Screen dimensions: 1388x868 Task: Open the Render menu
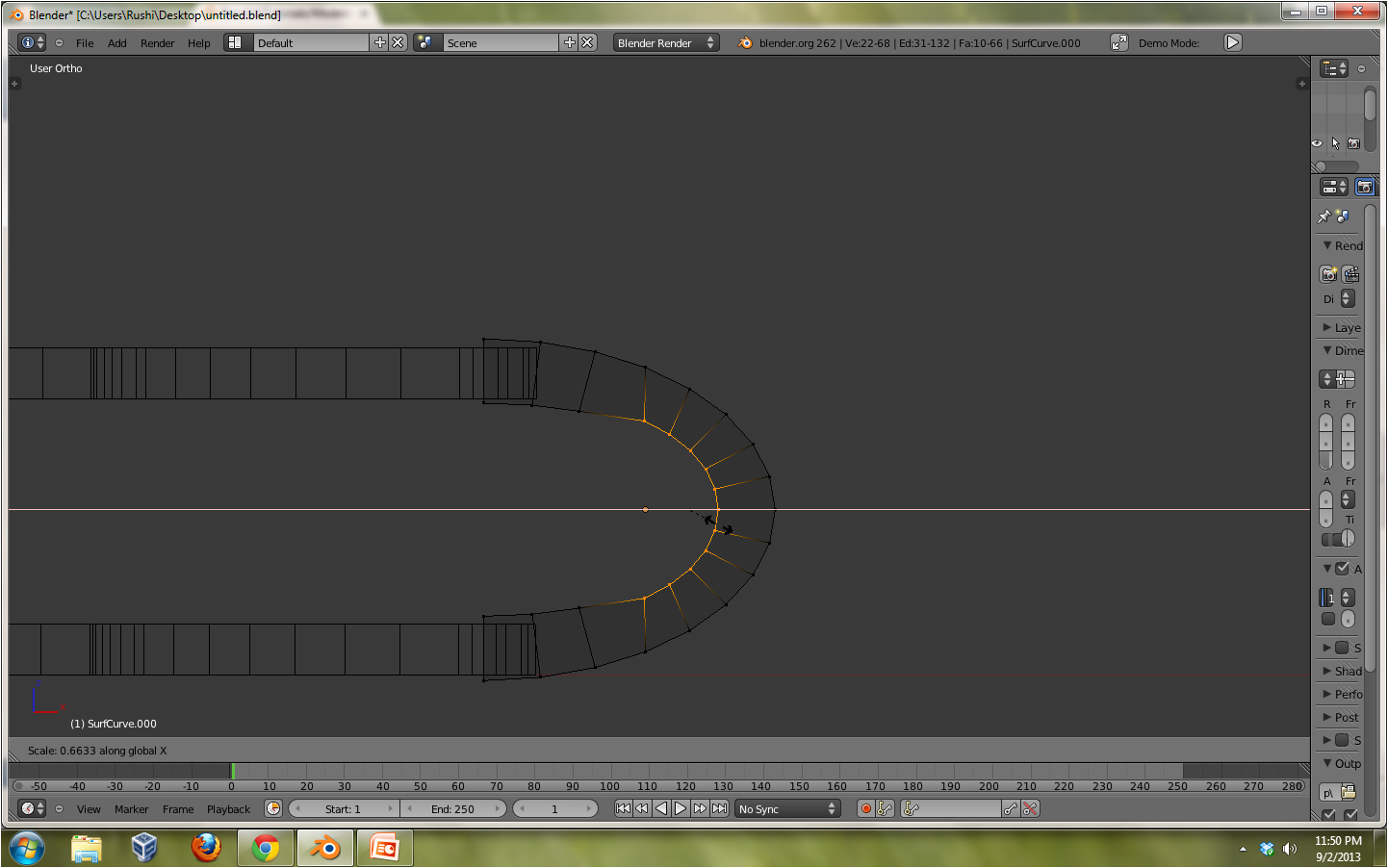[x=158, y=43]
